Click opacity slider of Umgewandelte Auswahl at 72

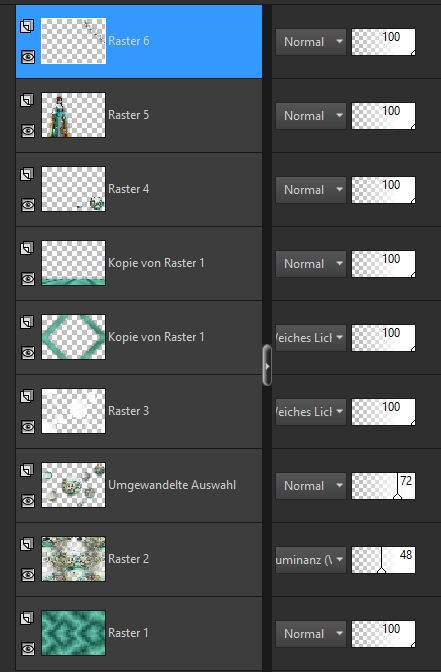383,486
